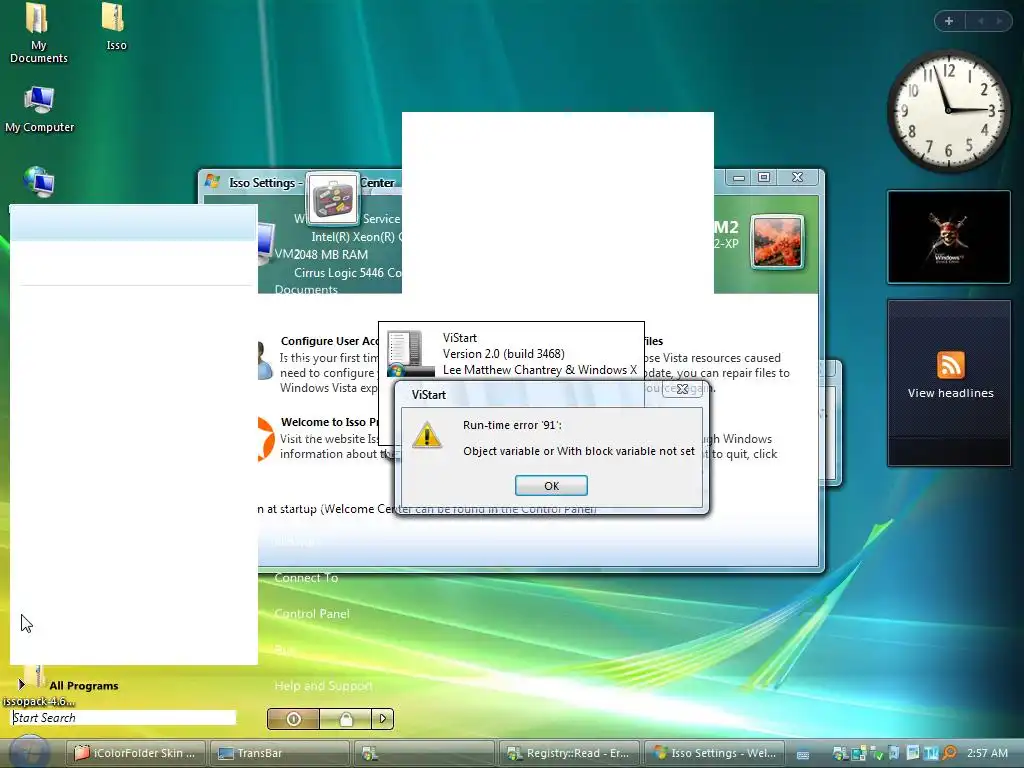Maximize the Isso Settings window

tap(764, 177)
